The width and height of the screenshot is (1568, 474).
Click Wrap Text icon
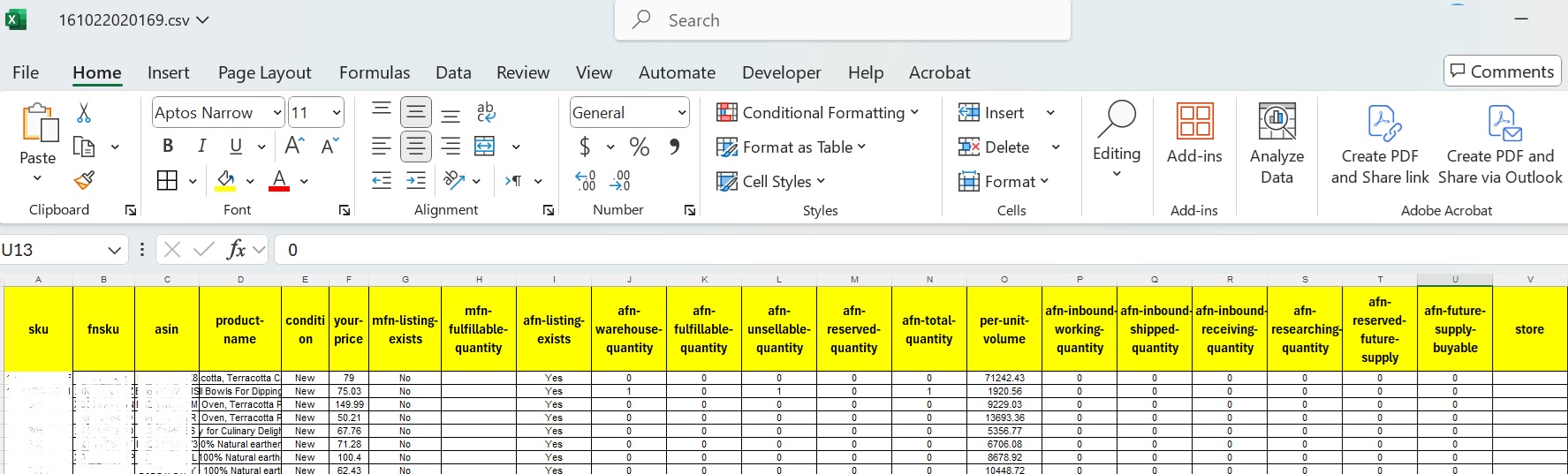[x=486, y=112]
